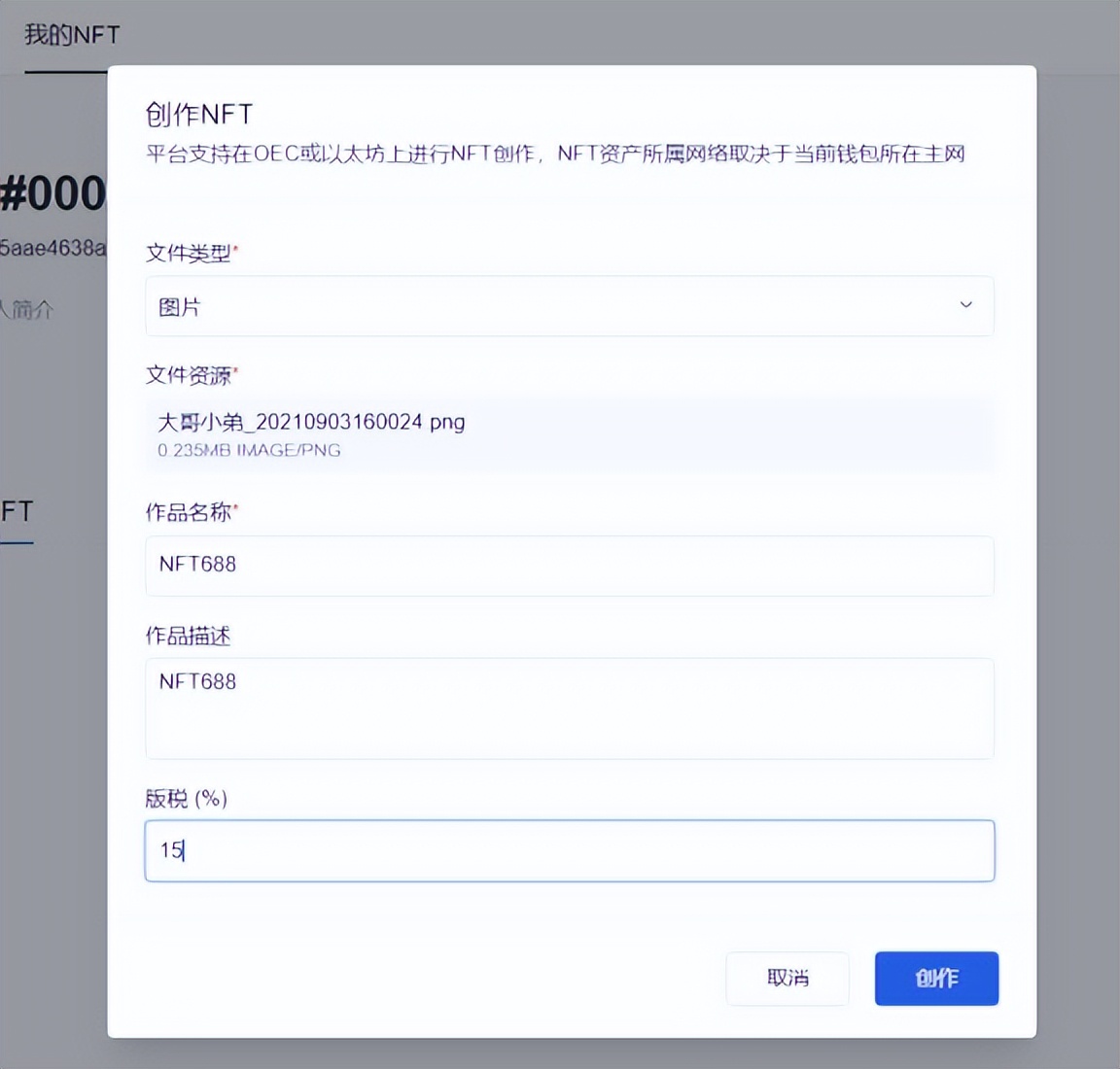Click the 作品名称 field label
Image resolution: width=1120 pixels, height=1069 pixels.
[x=189, y=512]
